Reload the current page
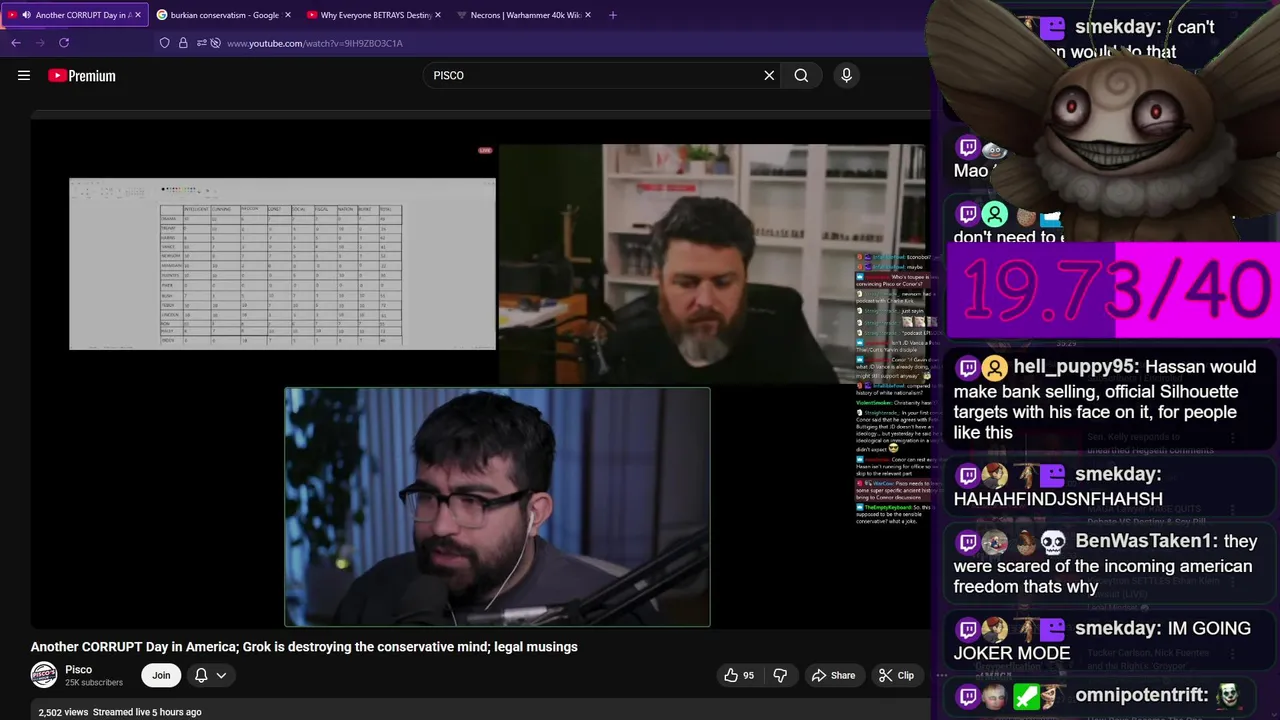Viewport: 1280px width, 720px height. pyautogui.click(x=64, y=43)
